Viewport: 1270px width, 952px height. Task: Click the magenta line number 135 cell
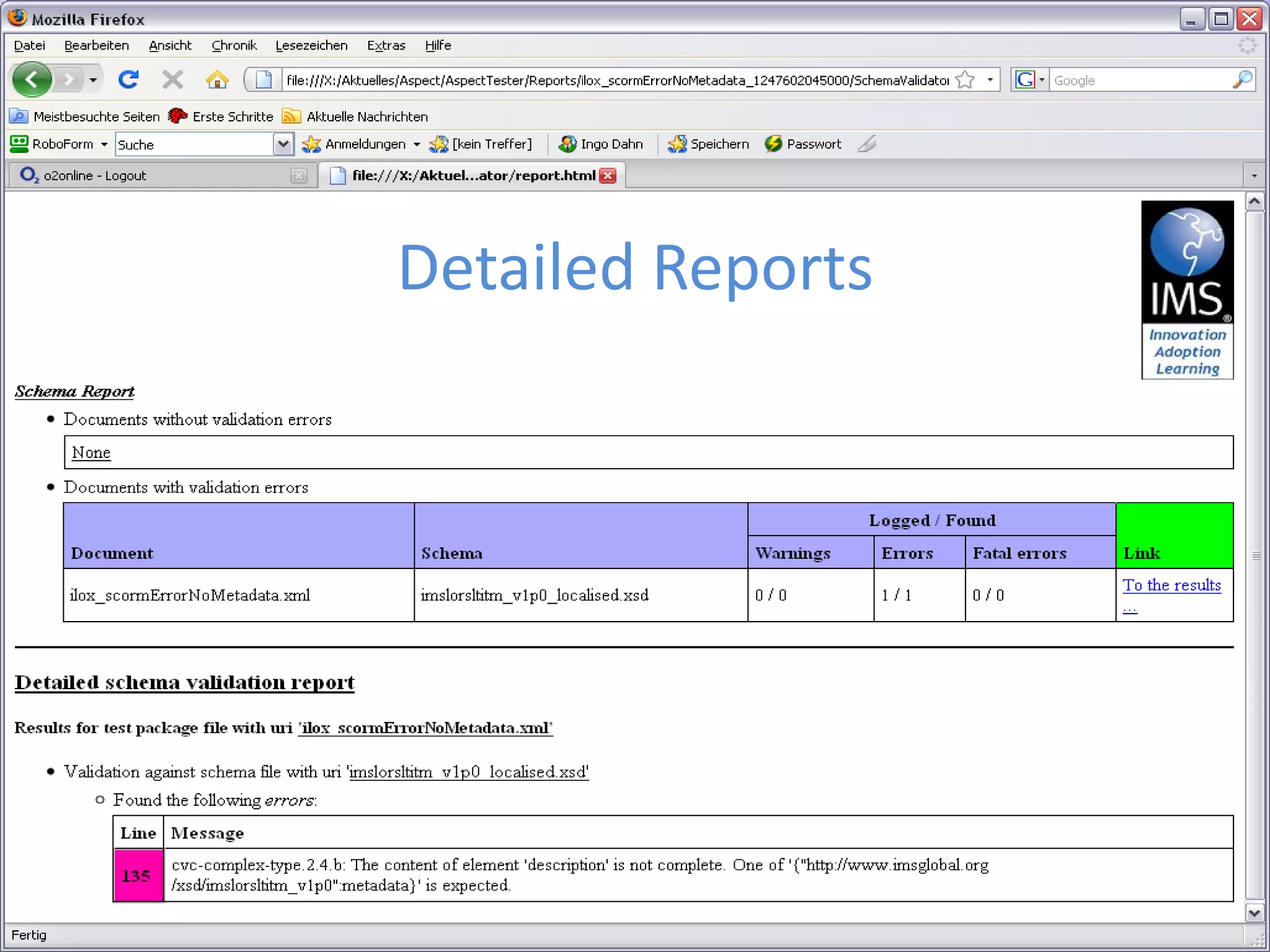138,875
